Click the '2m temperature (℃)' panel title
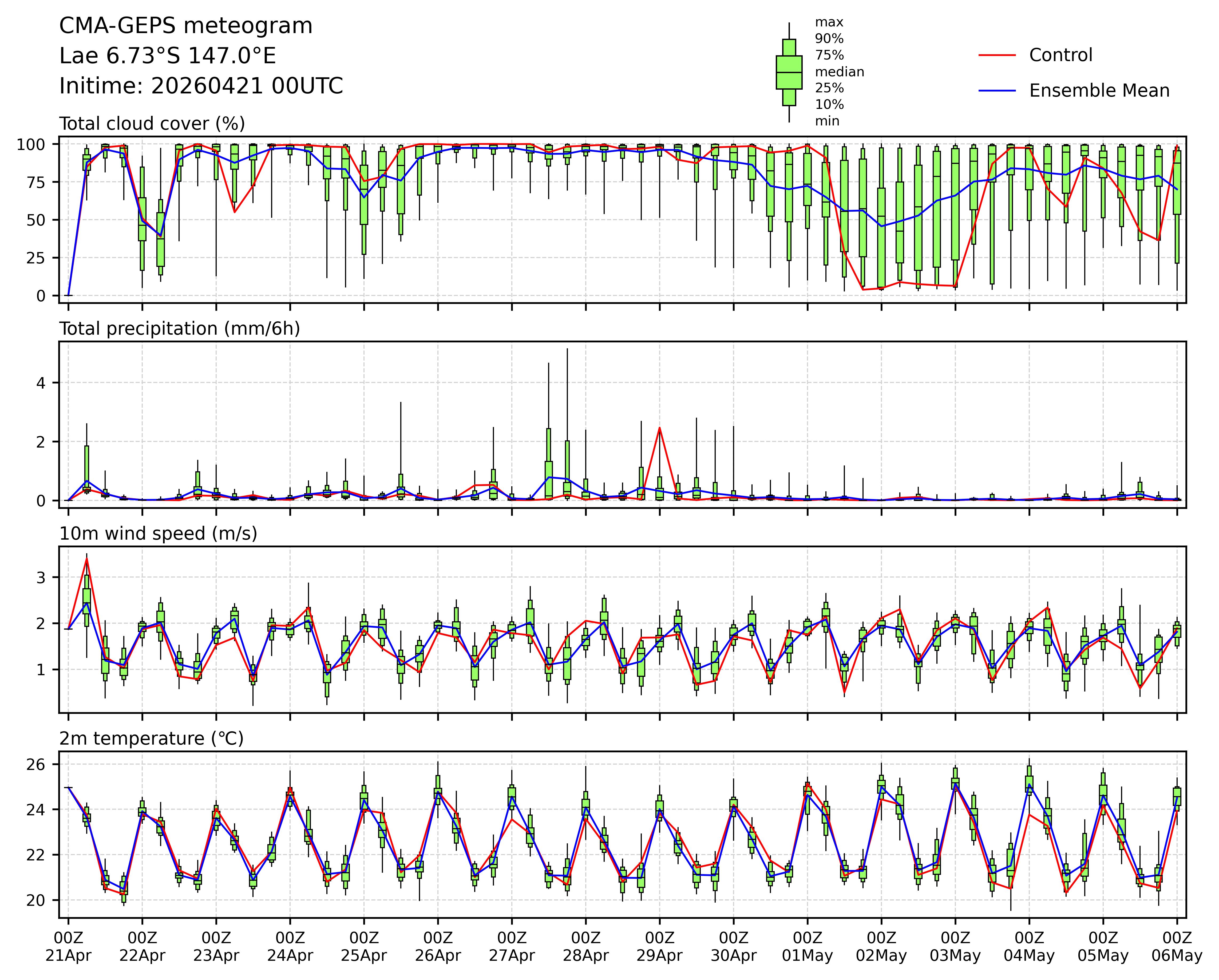The image size is (1219, 980). point(152,738)
